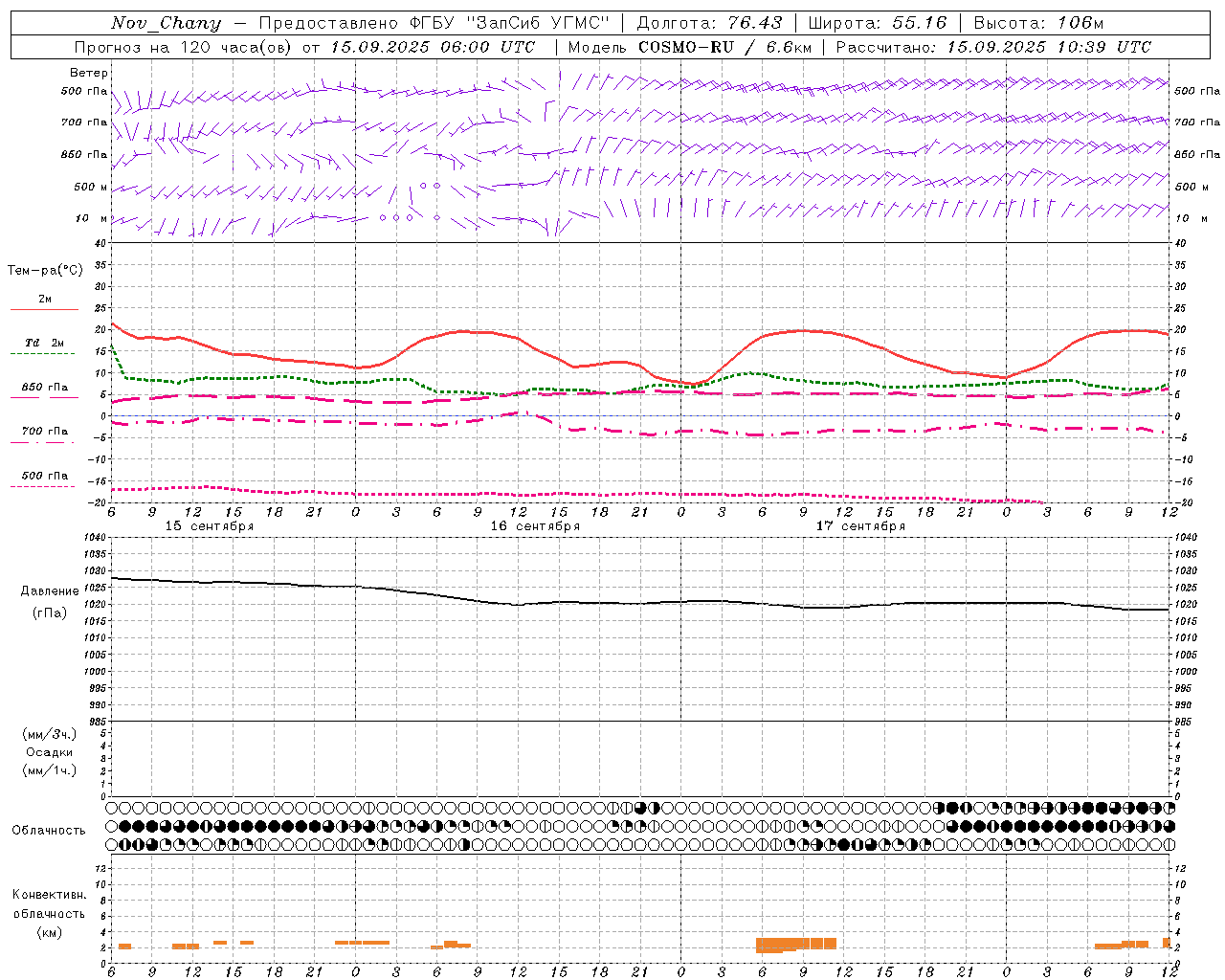This screenshot has height=980, width=1225.
Task: Click the 'Td 2м' dew point legend entry
Action: point(45,343)
